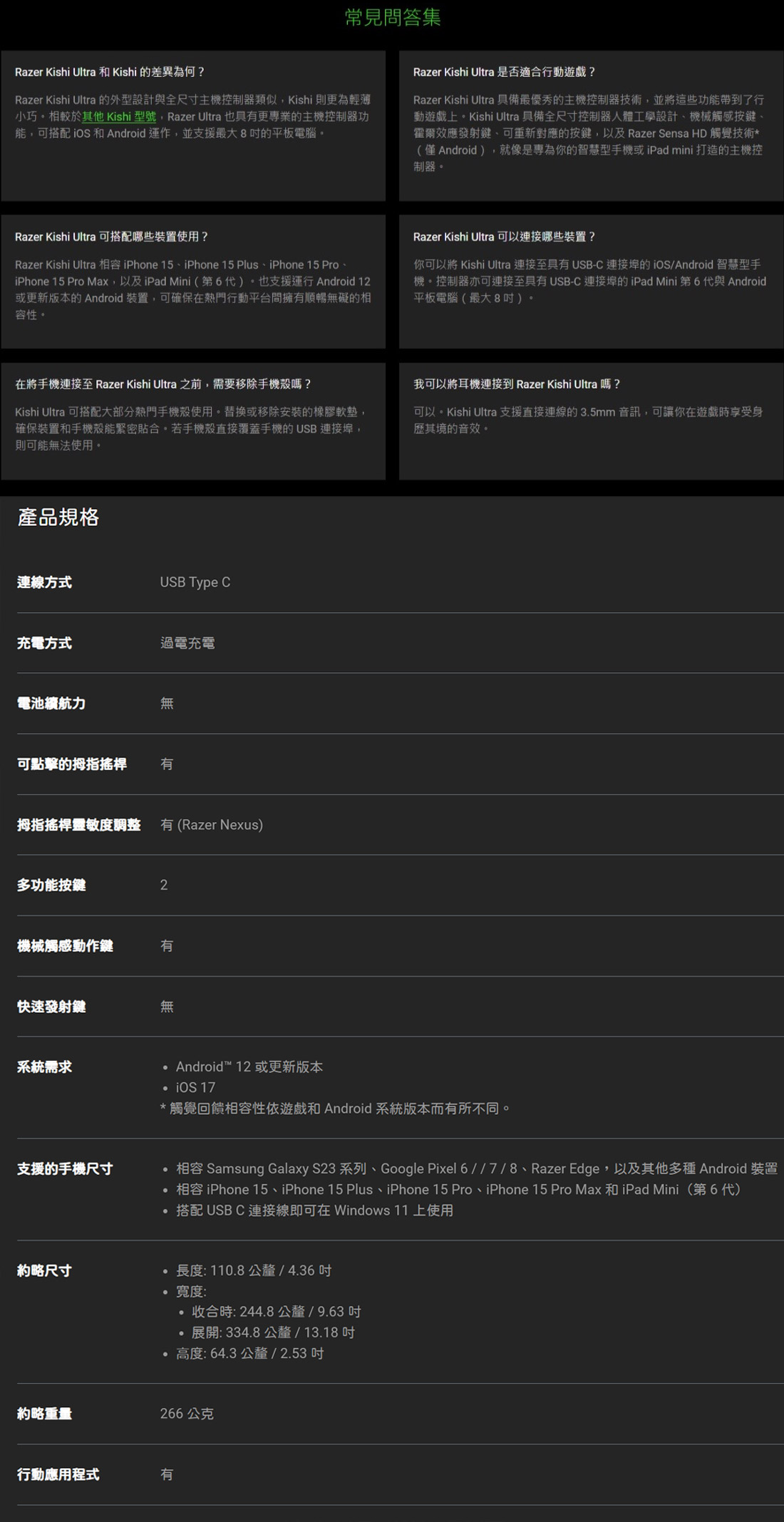
Task: Click the 常見問答集 heading
Action: point(393,17)
